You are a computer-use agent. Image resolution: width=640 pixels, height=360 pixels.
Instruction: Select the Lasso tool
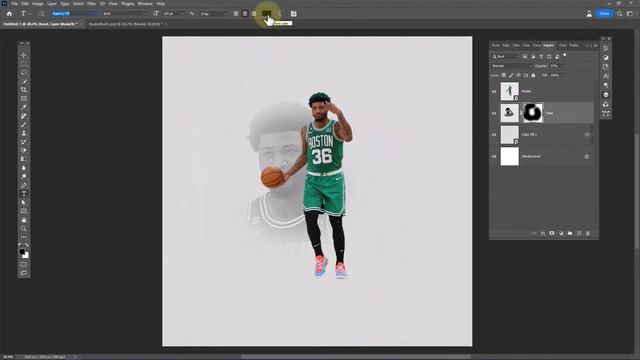(x=24, y=72)
